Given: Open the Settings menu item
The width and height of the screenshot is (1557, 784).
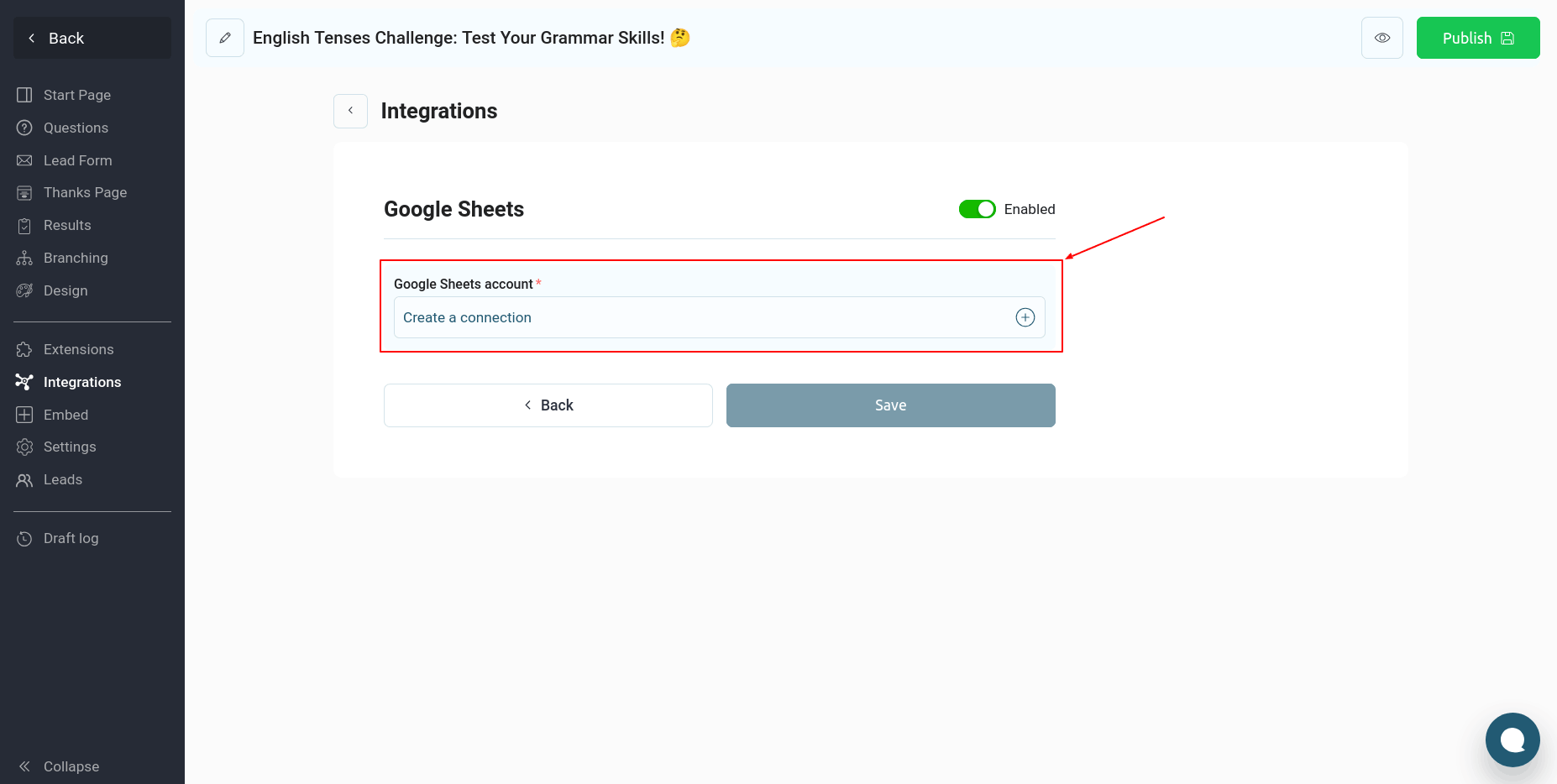Looking at the screenshot, I should click(70, 447).
